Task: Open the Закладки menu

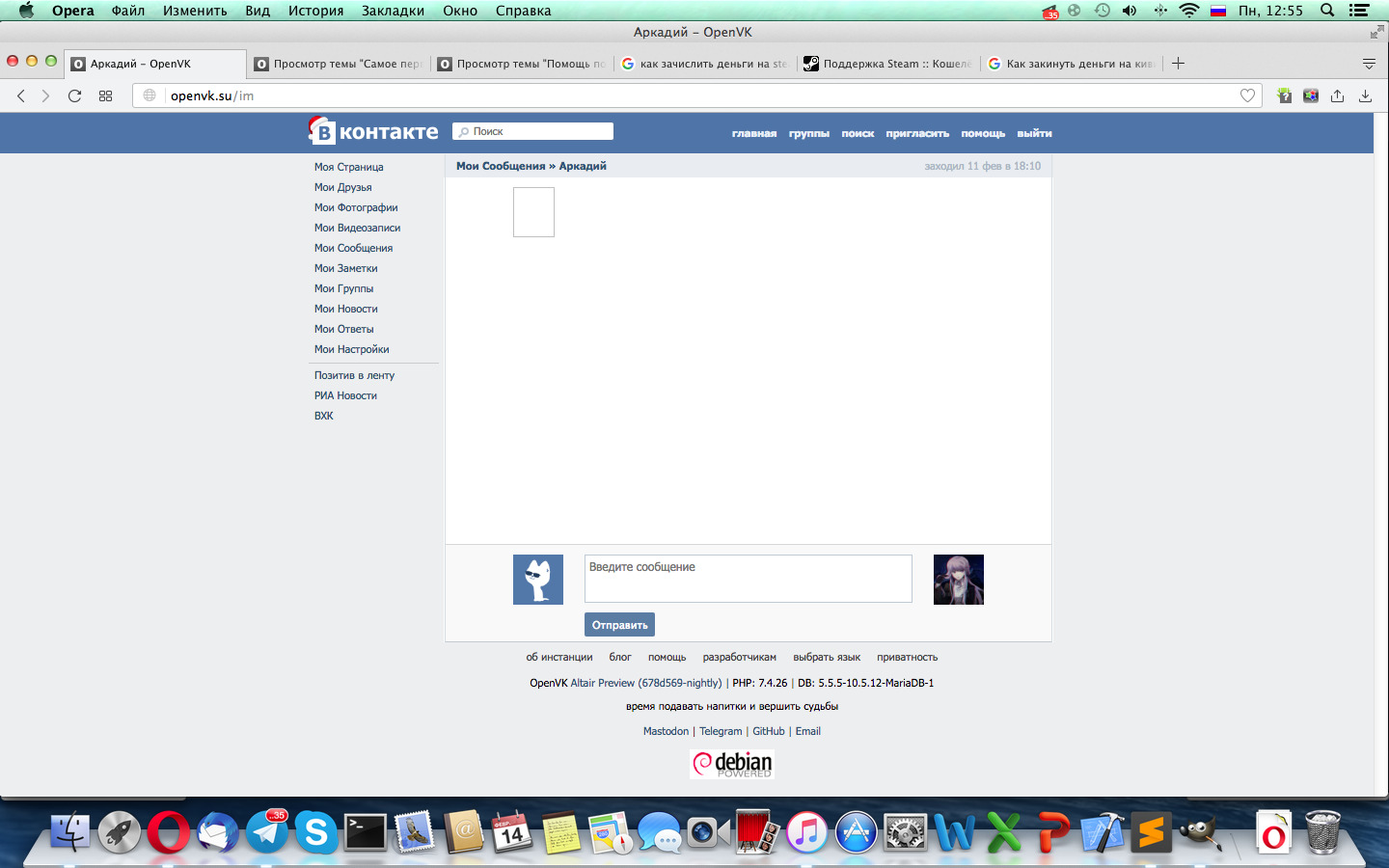Action: [x=393, y=11]
